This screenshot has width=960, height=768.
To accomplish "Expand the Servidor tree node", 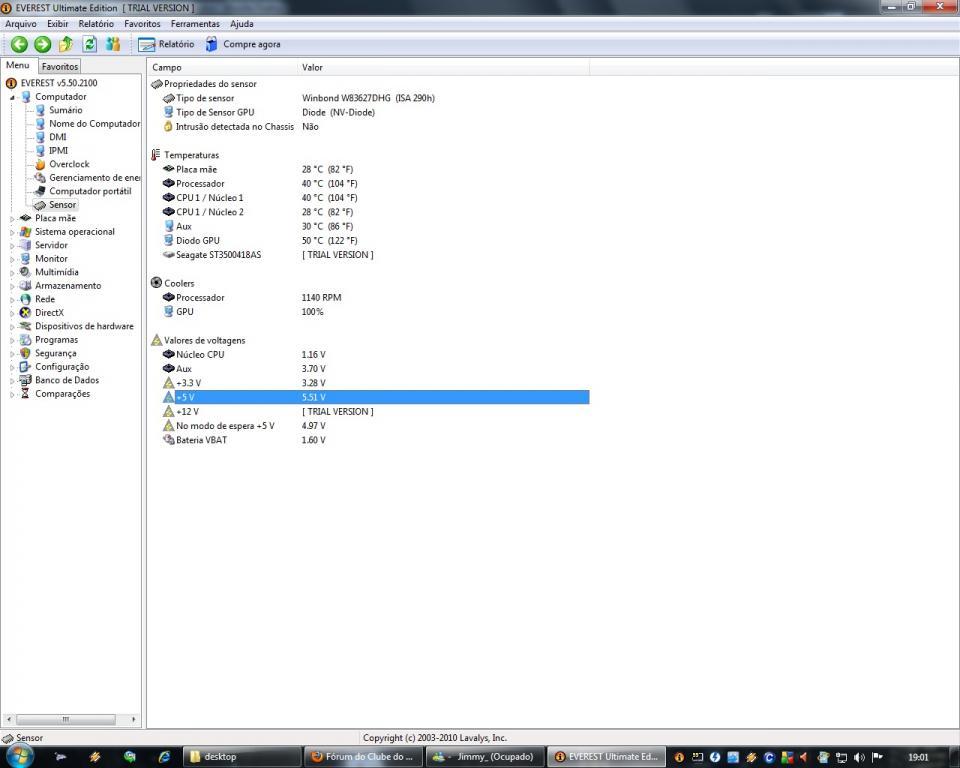I will coord(12,246).
